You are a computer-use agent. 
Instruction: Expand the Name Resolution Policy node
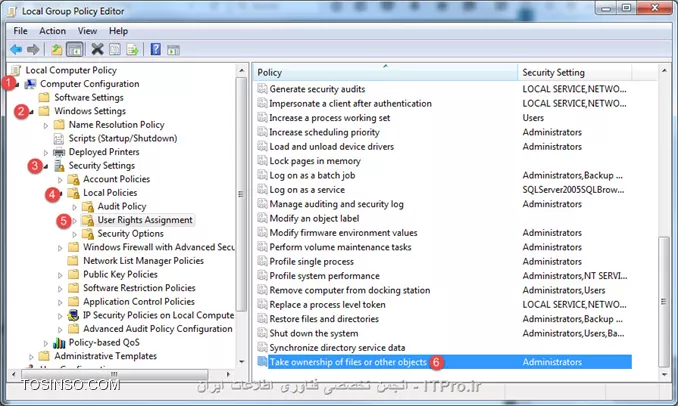pyautogui.click(x=46, y=125)
